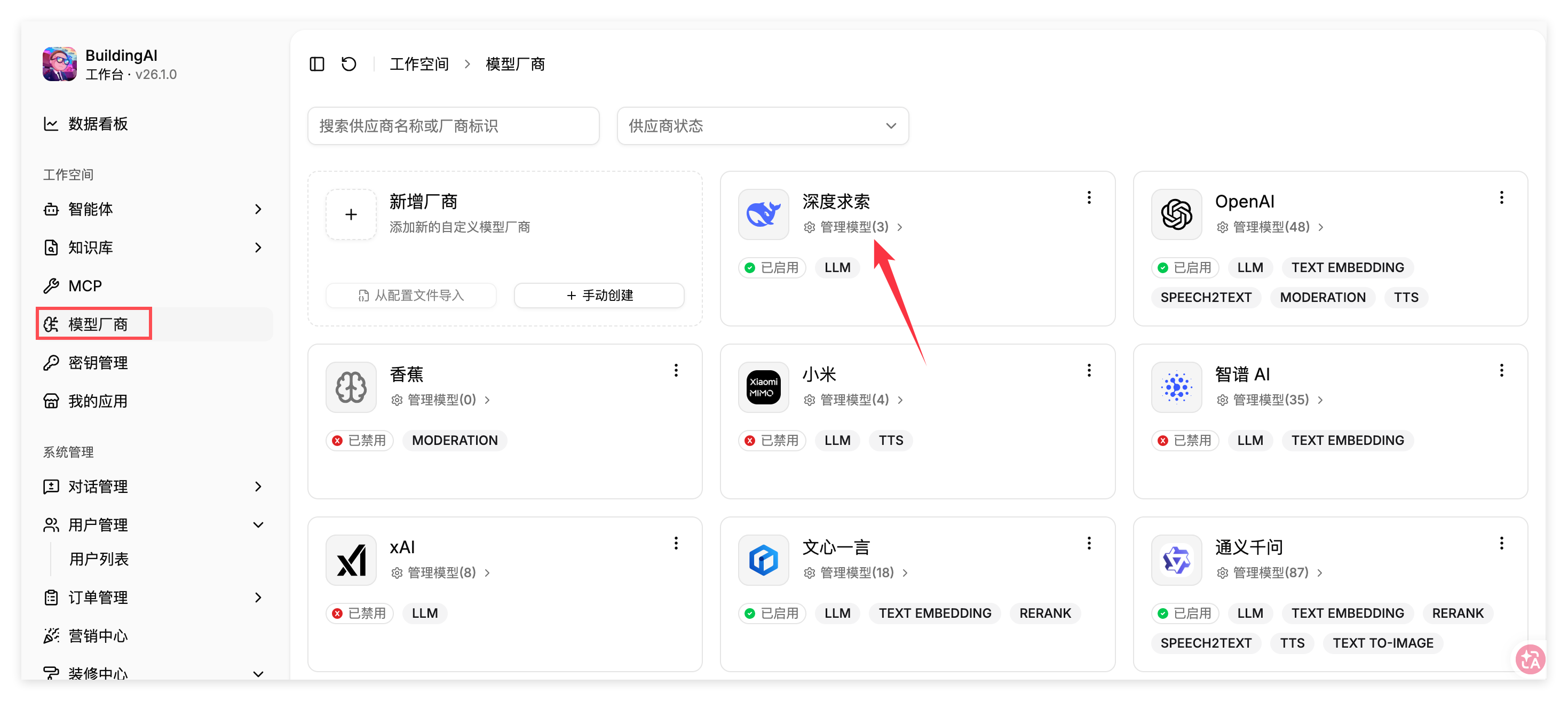
Task: Click the 手动创建 button
Action: pyautogui.click(x=599, y=296)
